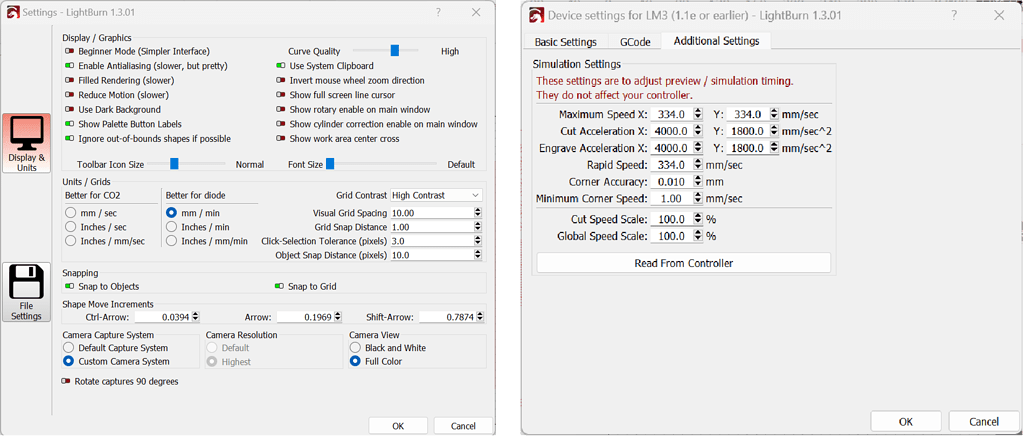The image size is (1024, 438).
Task: Select Inches / sec units
Action: 70,227
